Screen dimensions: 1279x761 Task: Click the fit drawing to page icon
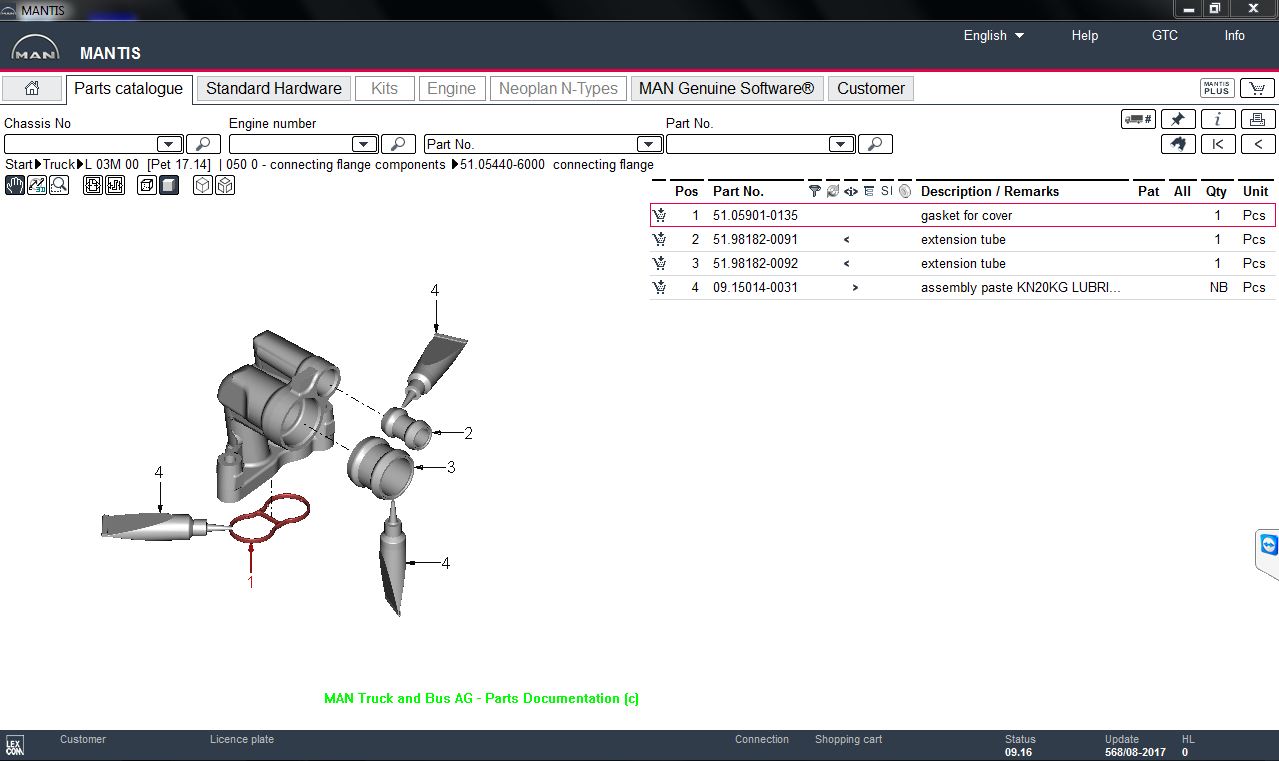93,185
